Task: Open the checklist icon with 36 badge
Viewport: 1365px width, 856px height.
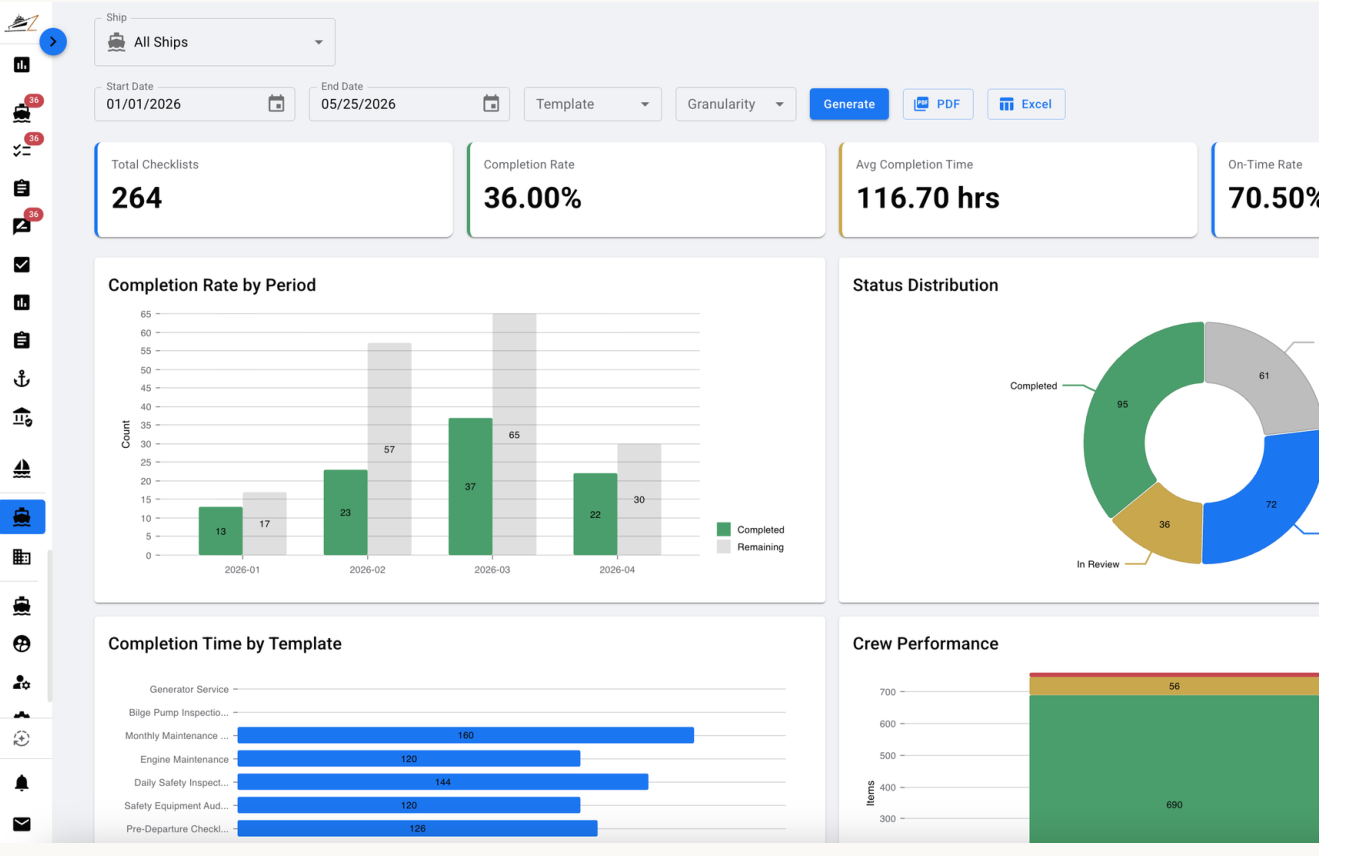Action: (x=22, y=150)
